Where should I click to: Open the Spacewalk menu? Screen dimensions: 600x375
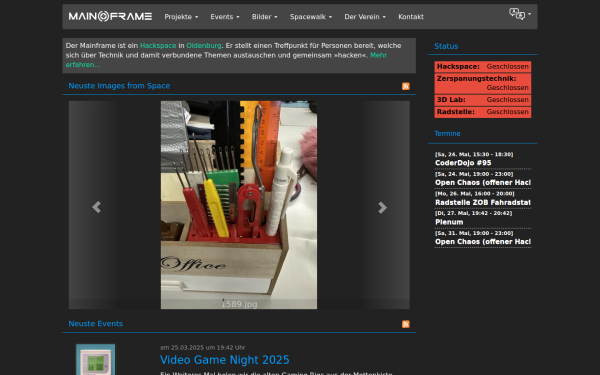click(311, 17)
